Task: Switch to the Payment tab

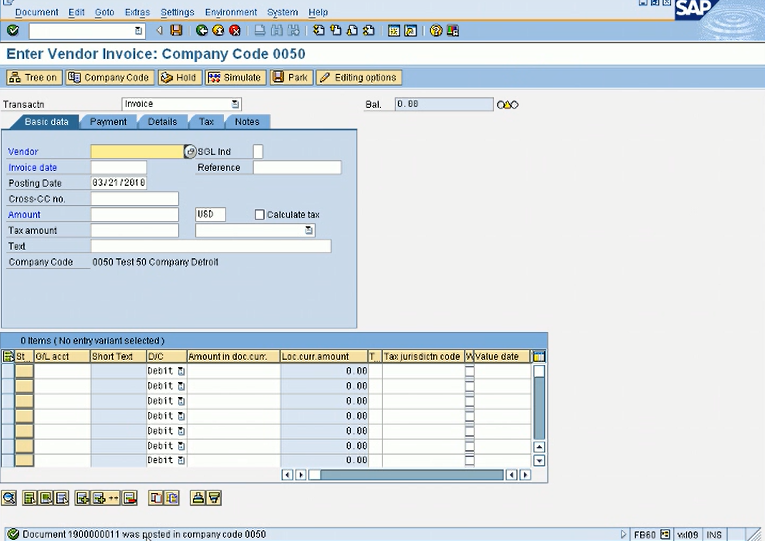Action: pos(108,122)
